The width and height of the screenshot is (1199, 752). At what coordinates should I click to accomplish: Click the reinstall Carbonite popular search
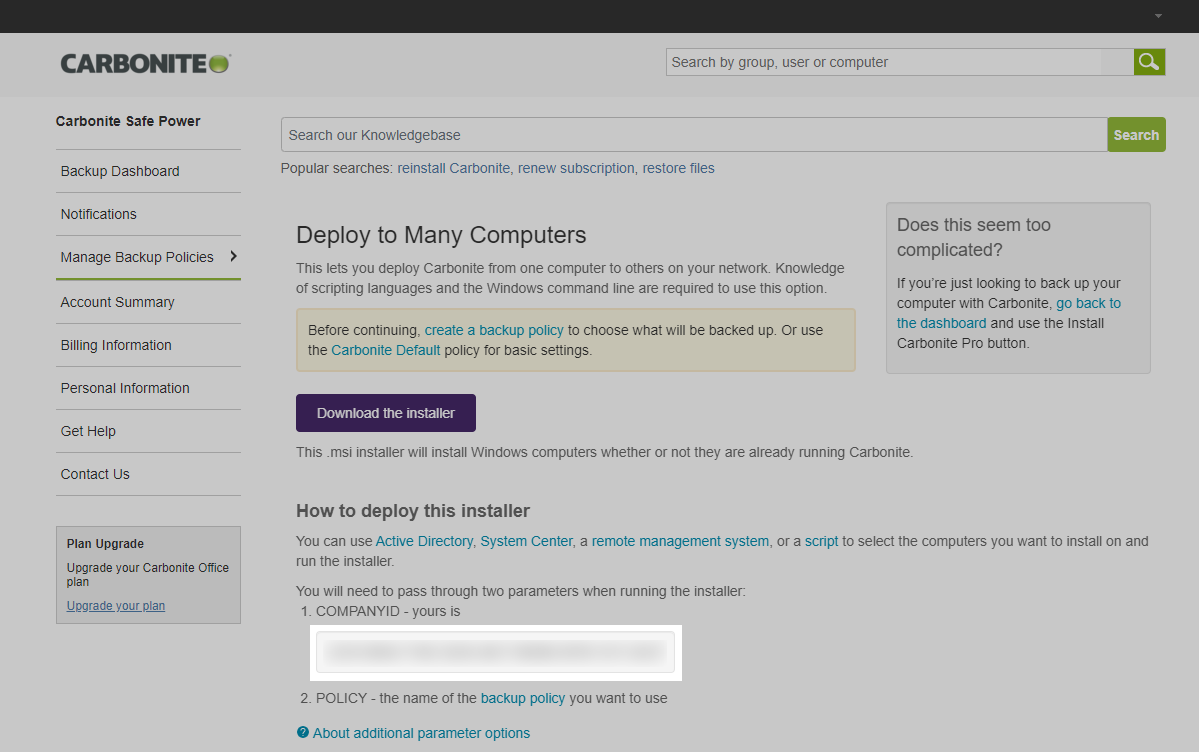click(x=454, y=168)
